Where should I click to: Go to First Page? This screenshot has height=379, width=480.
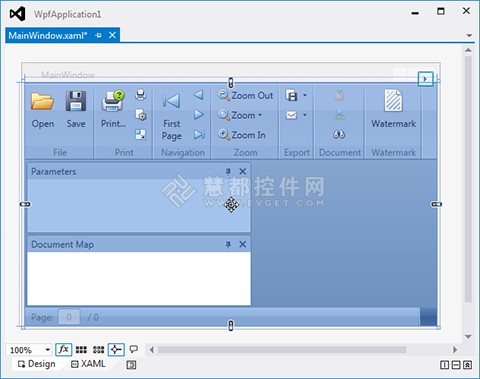(172, 115)
